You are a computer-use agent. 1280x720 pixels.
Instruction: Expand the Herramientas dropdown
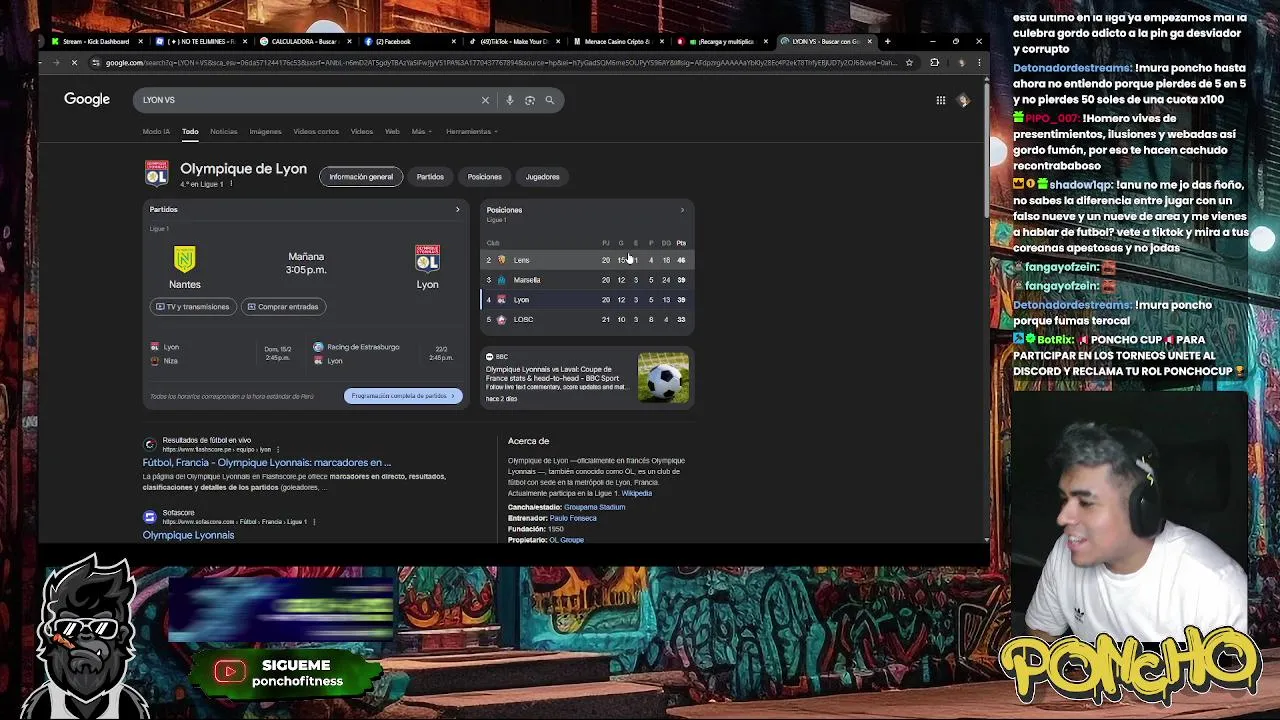click(472, 131)
